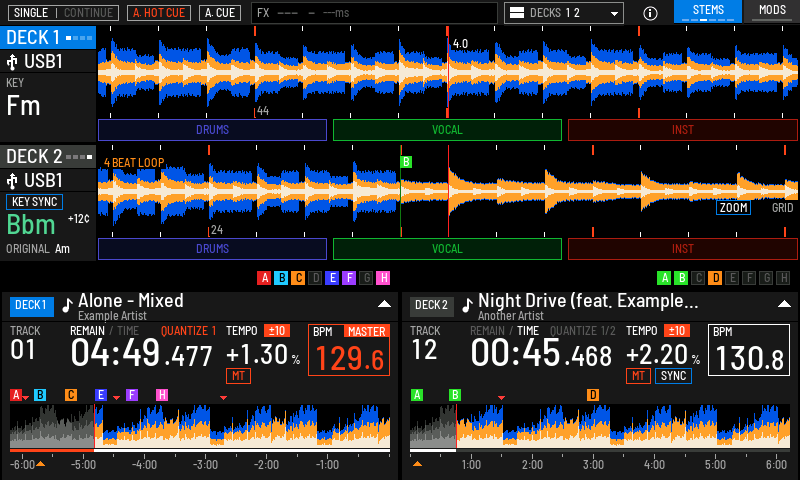Select DECK1 label in track panel
Image resolution: width=800 pixels, height=480 pixels.
(x=31, y=306)
